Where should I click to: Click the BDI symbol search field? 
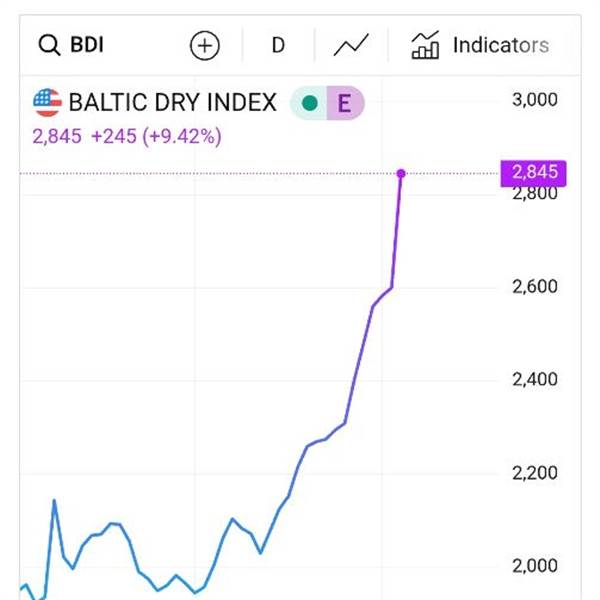click(x=87, y=45)
